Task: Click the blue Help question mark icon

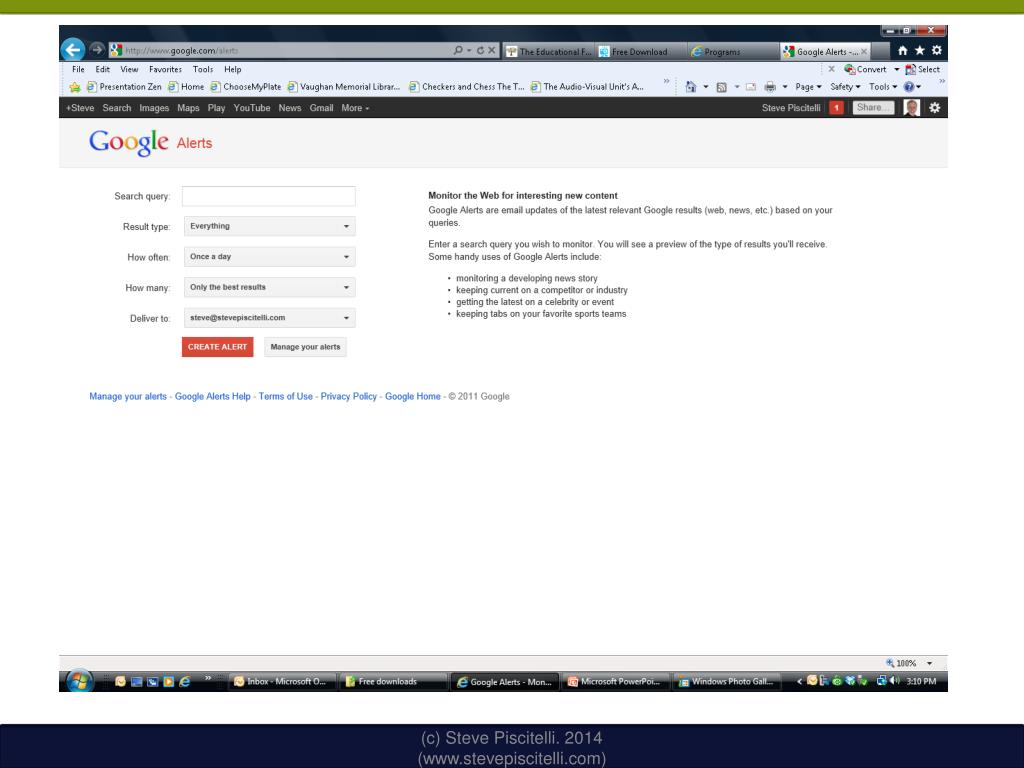Action: tap(908, 87)
